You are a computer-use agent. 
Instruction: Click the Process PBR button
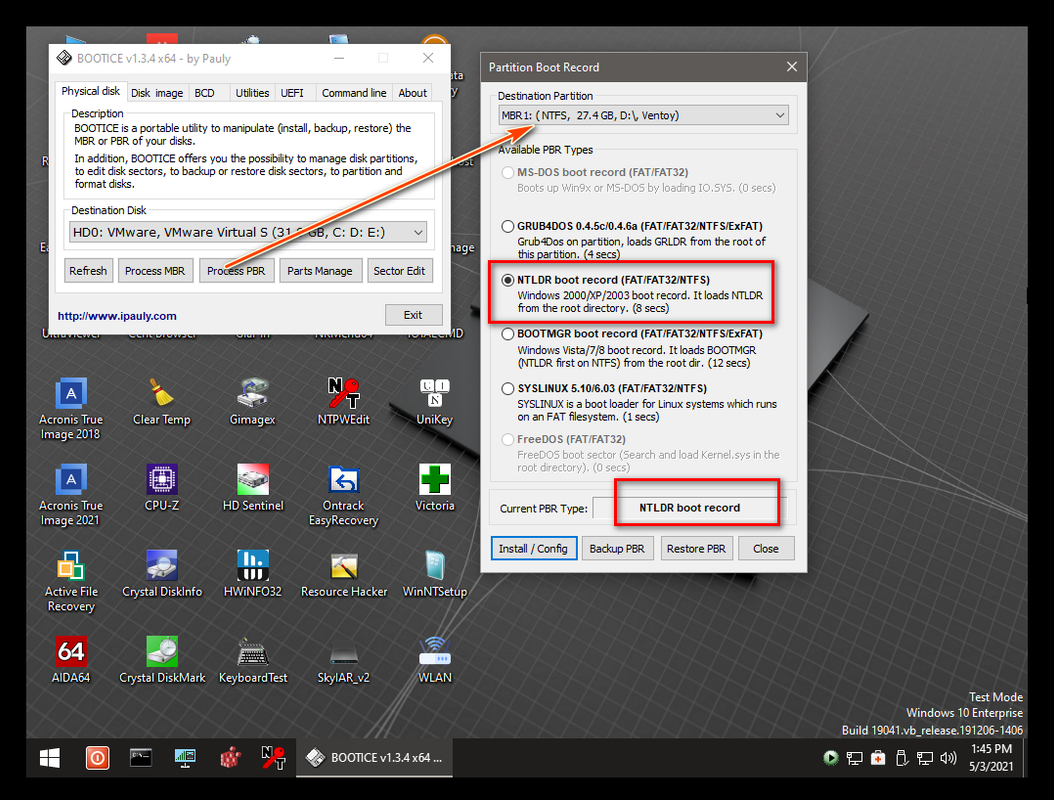236,271
